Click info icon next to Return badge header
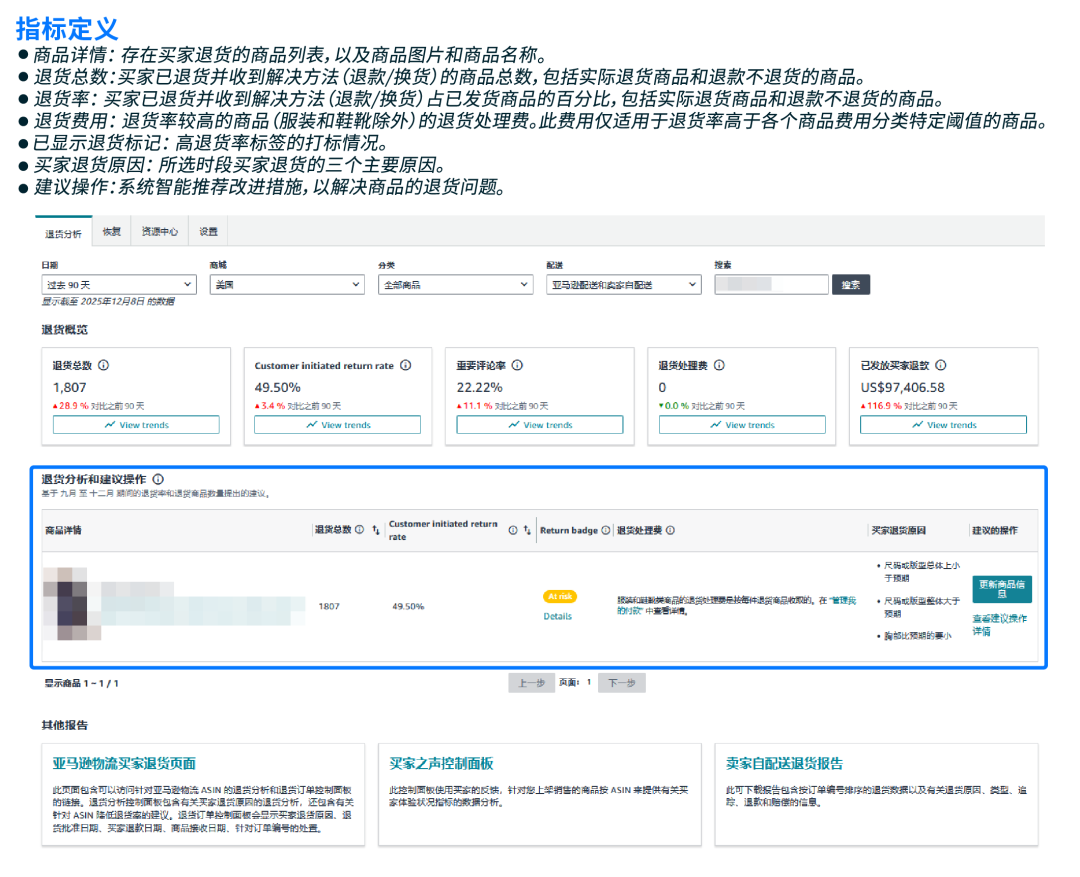Screen dimensions: 1080x877 tap(606, 531)
